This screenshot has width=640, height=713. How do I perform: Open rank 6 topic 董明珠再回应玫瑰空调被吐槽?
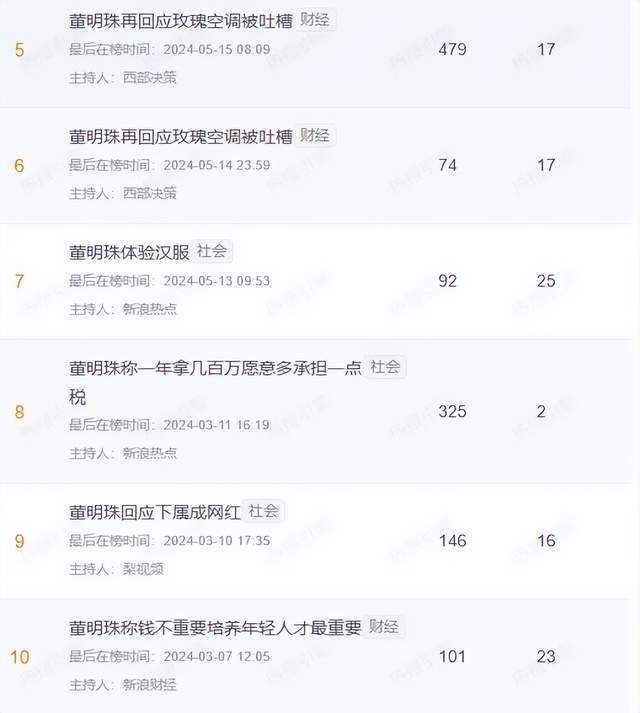(x=181, y=136)
